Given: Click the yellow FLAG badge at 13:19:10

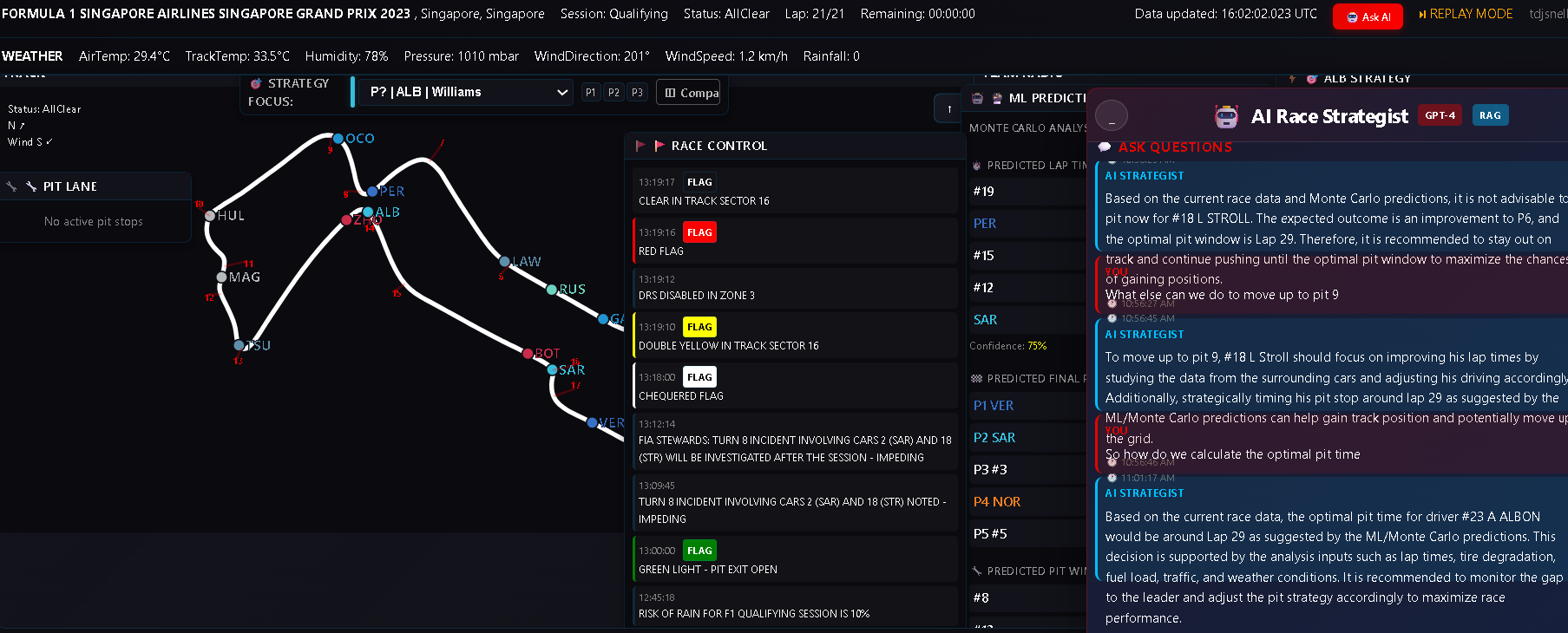Looking at the screenshot, I should pos(699,327).
